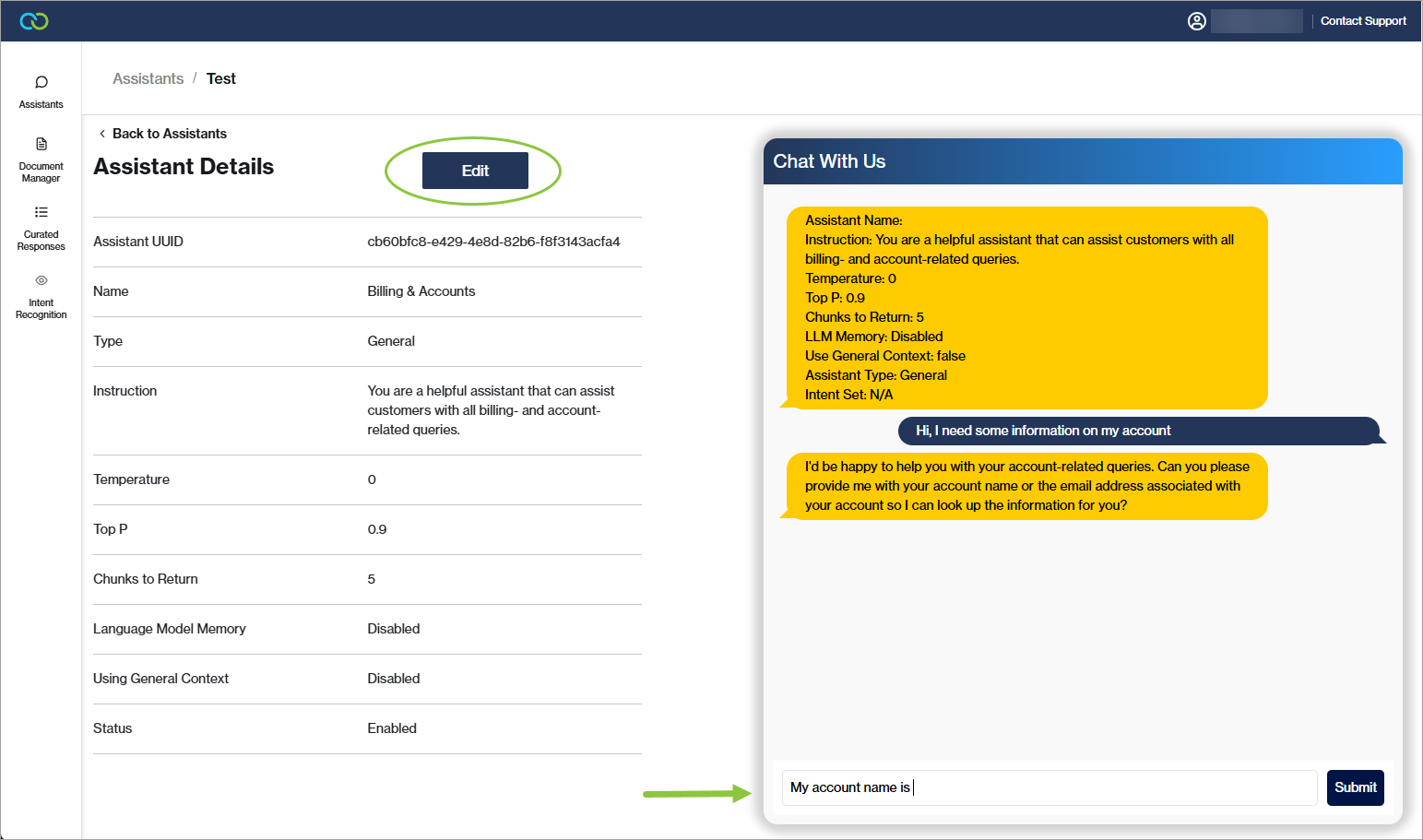Go to Assistants breadcrumb link

point(148,79)
